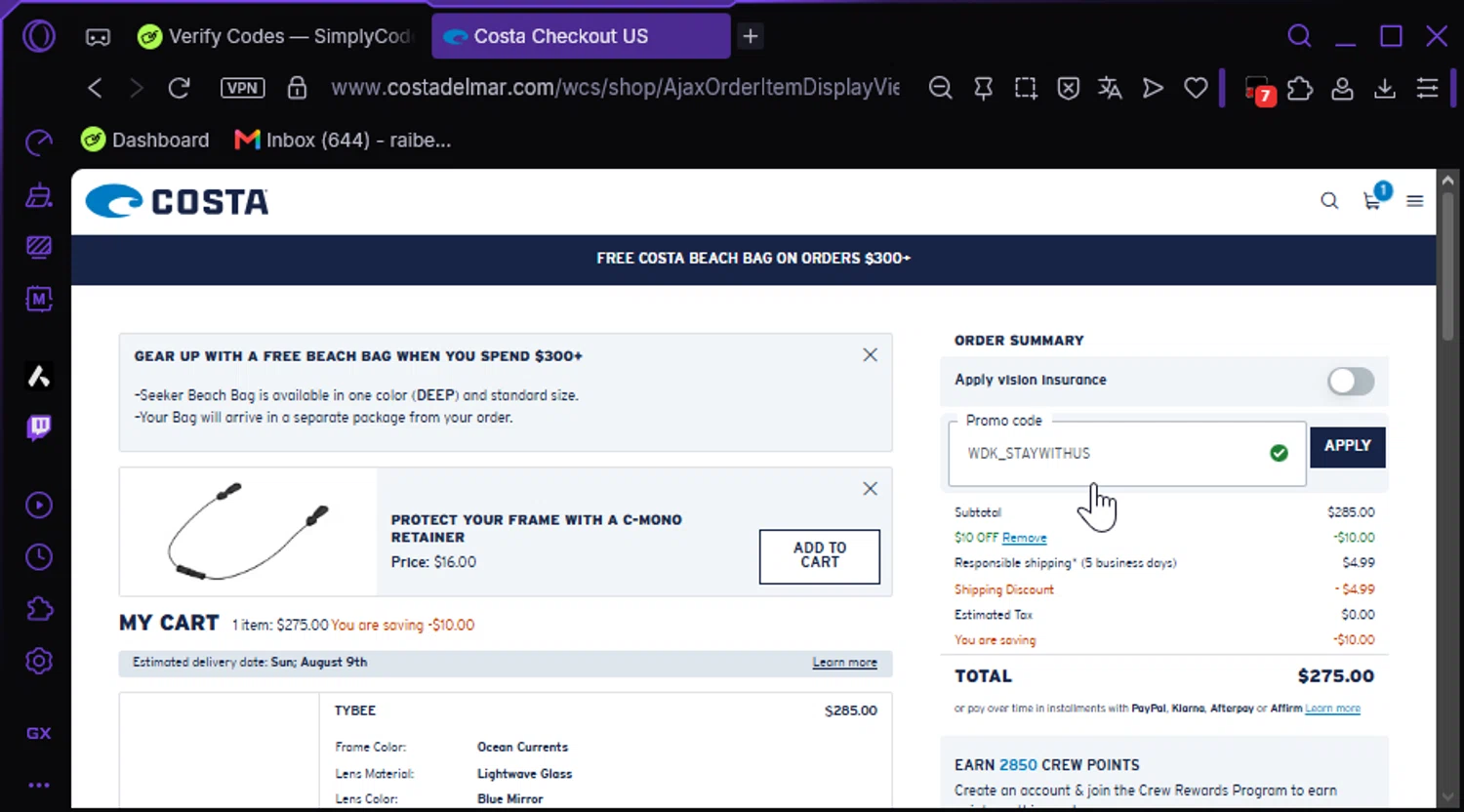Show browser downloads
Screen dimensions: 1464x812
click(x=1385, y=89)
